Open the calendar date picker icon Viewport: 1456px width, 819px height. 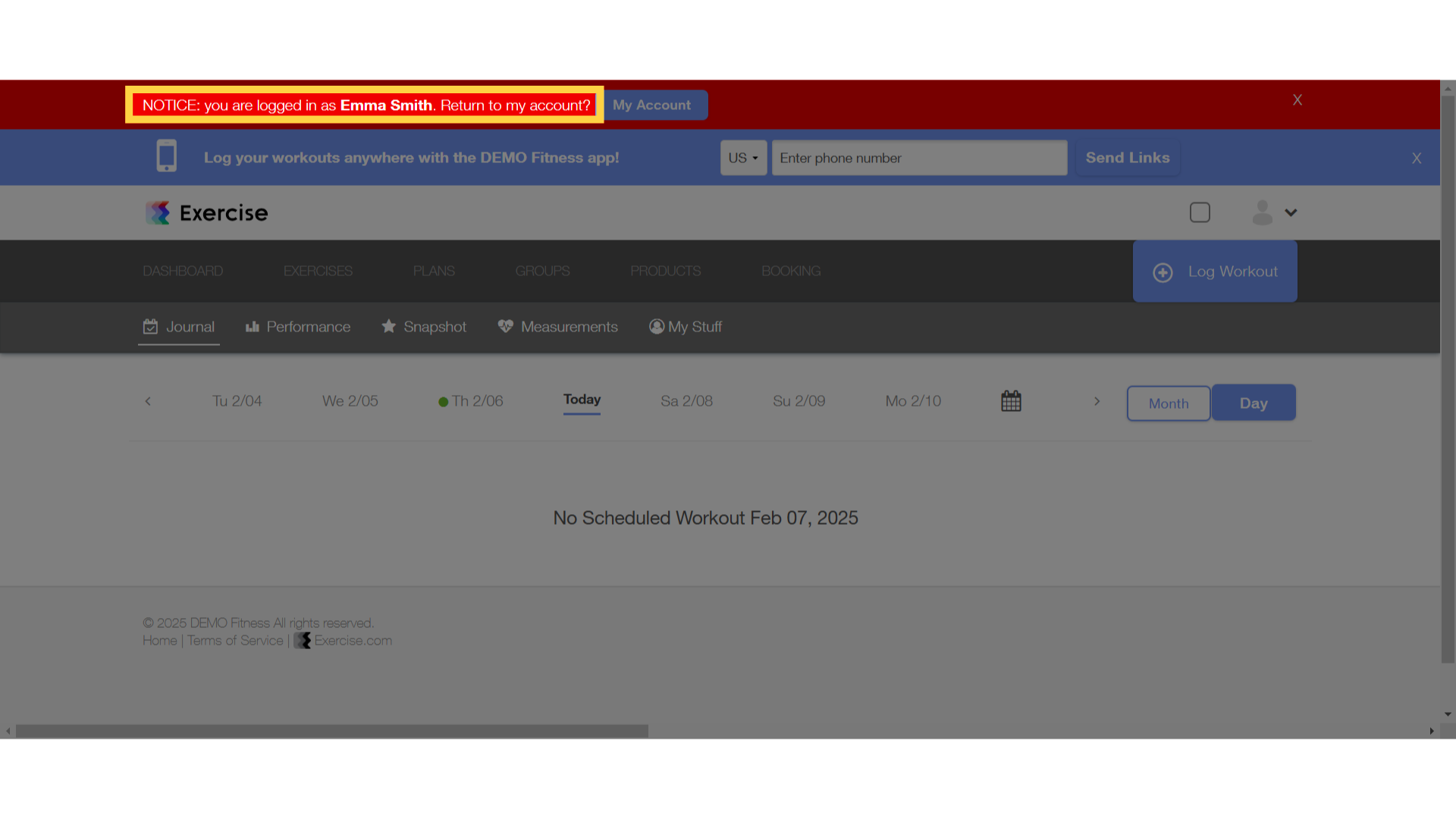1011,401
